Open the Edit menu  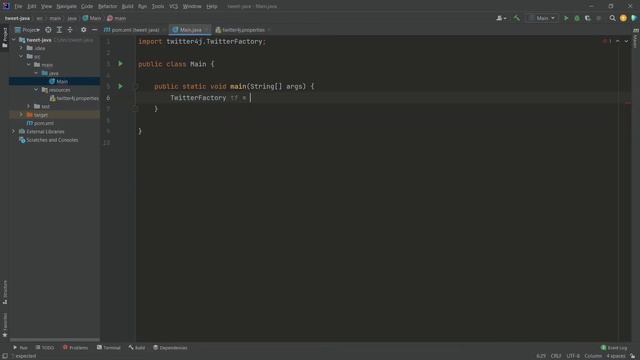pos(31,7)
